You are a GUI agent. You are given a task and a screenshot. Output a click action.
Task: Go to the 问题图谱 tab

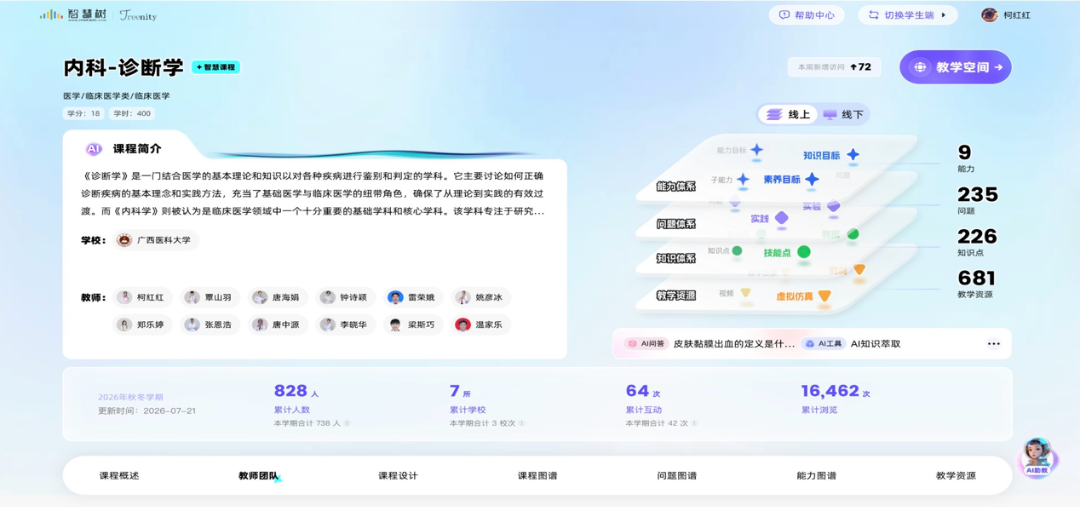(676, 476)
